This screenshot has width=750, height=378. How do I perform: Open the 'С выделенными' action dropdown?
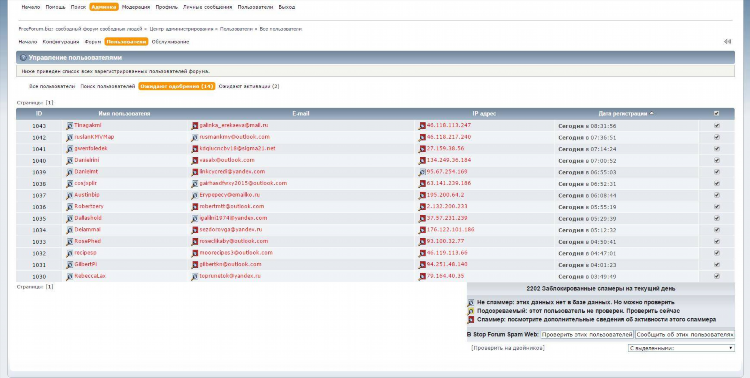click(681, 348)
